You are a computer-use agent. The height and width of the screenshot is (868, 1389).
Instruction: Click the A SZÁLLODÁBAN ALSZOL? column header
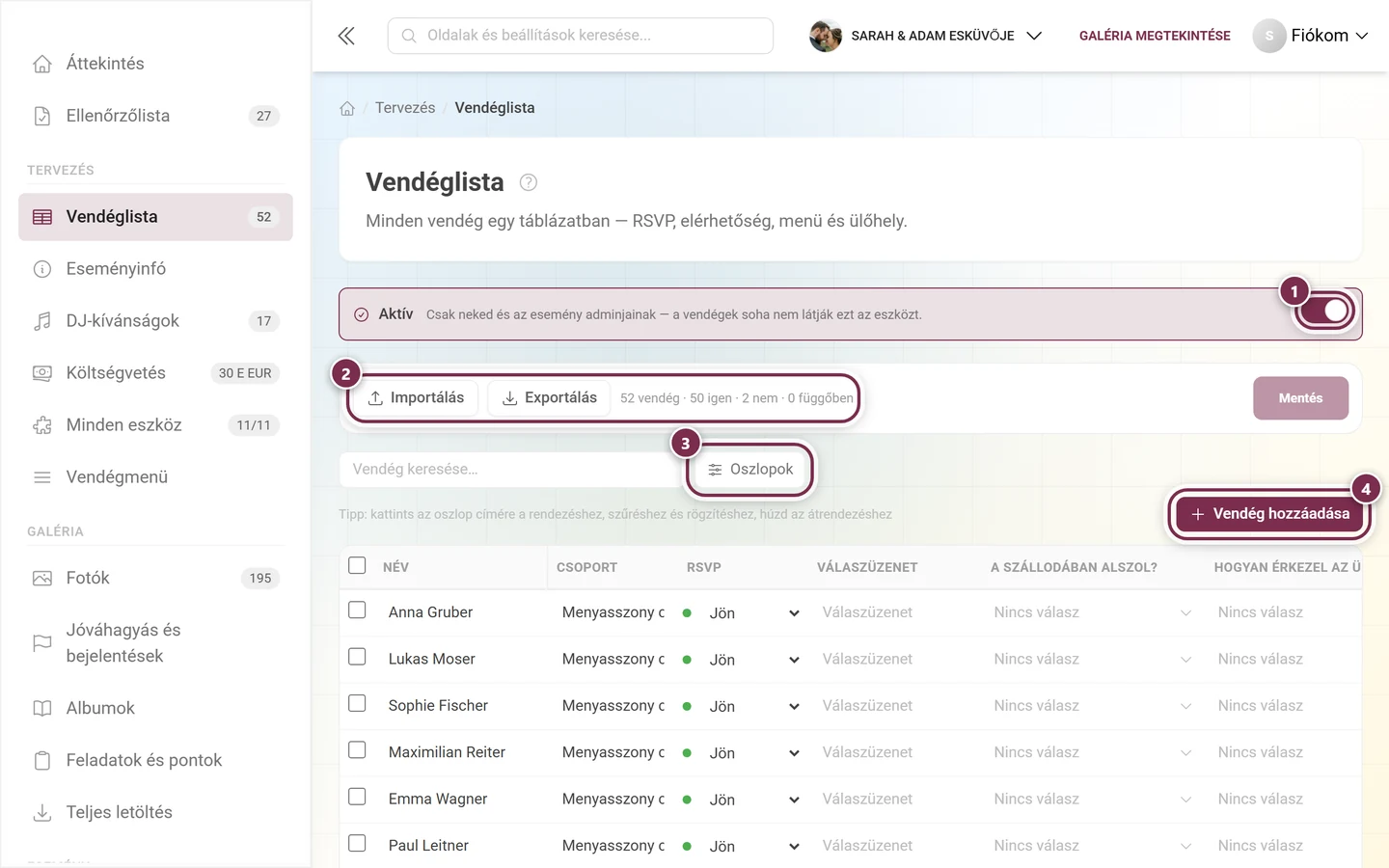[1074, 567]
